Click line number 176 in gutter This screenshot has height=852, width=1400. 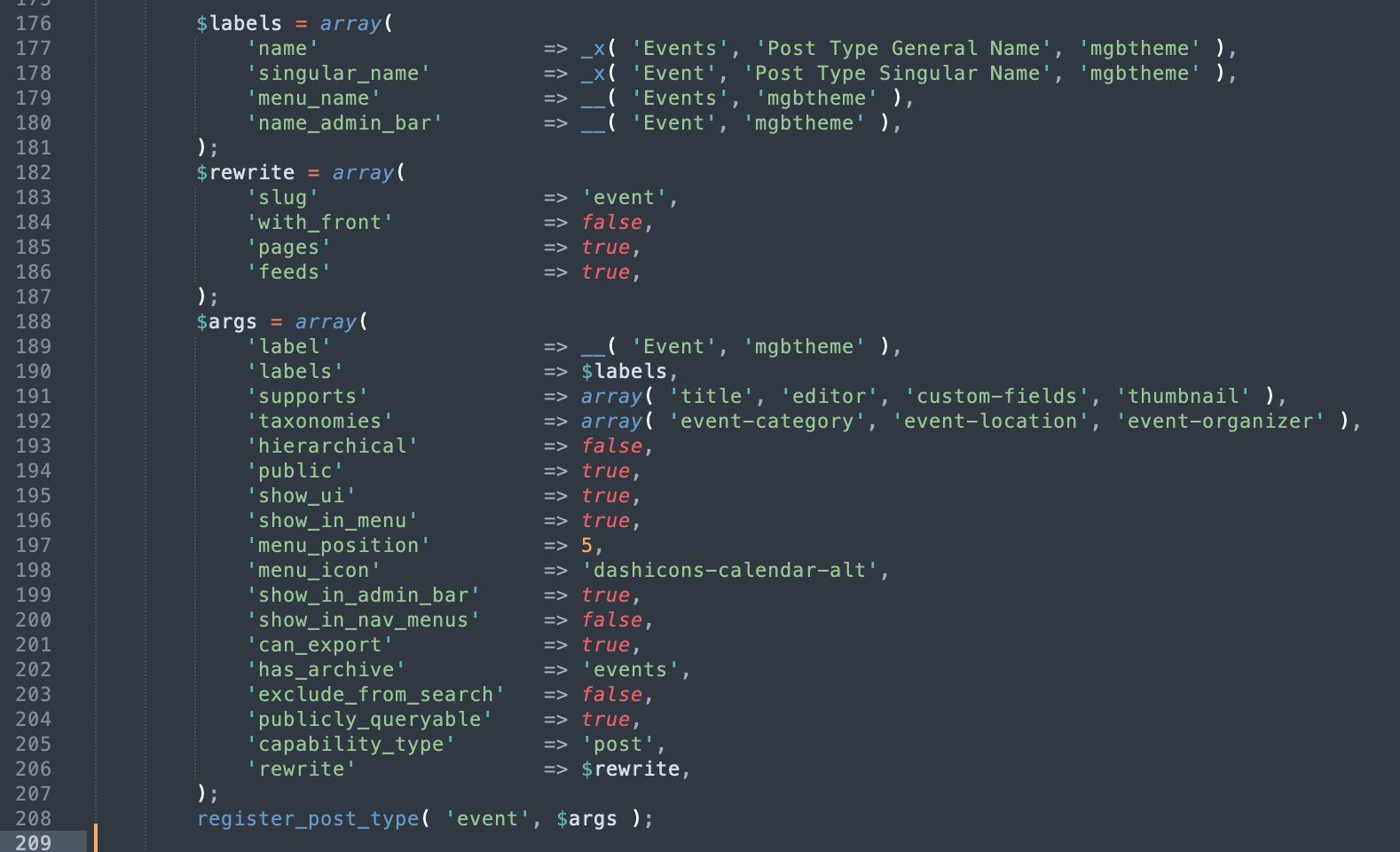click(34, 23)
